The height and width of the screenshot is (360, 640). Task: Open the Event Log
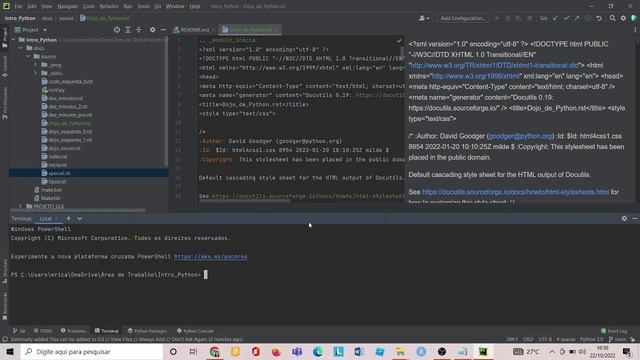tap(614, 331)
